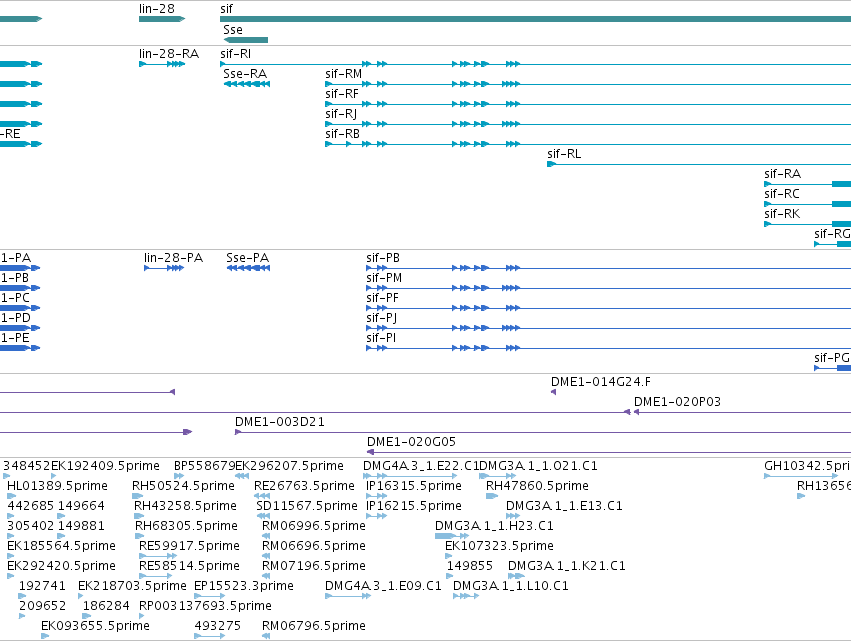Select the sif-RJ transcript

tap(588, 124)
